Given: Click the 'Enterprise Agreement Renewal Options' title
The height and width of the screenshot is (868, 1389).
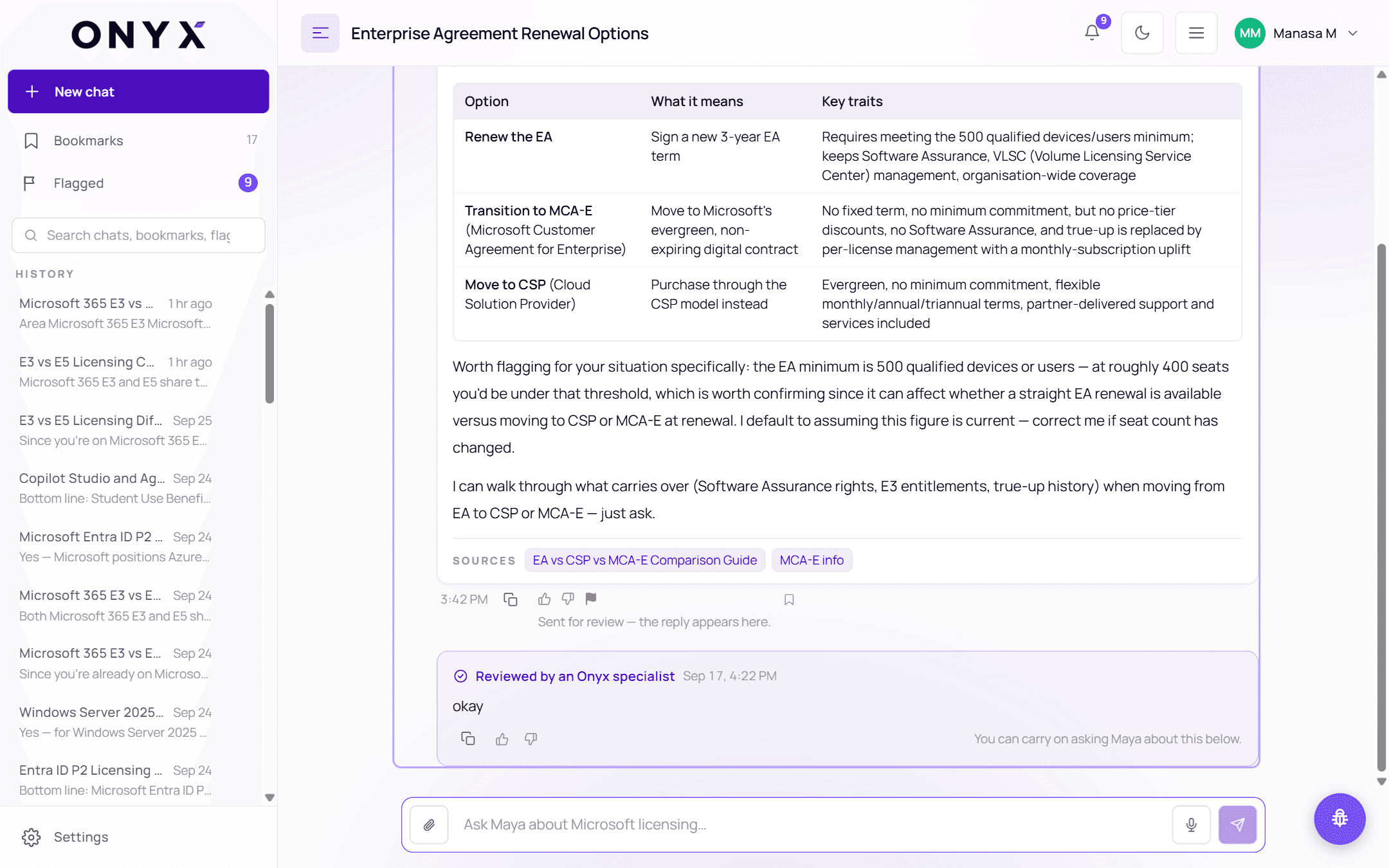Looking at the screenshot, I should [x=500, y=33].
